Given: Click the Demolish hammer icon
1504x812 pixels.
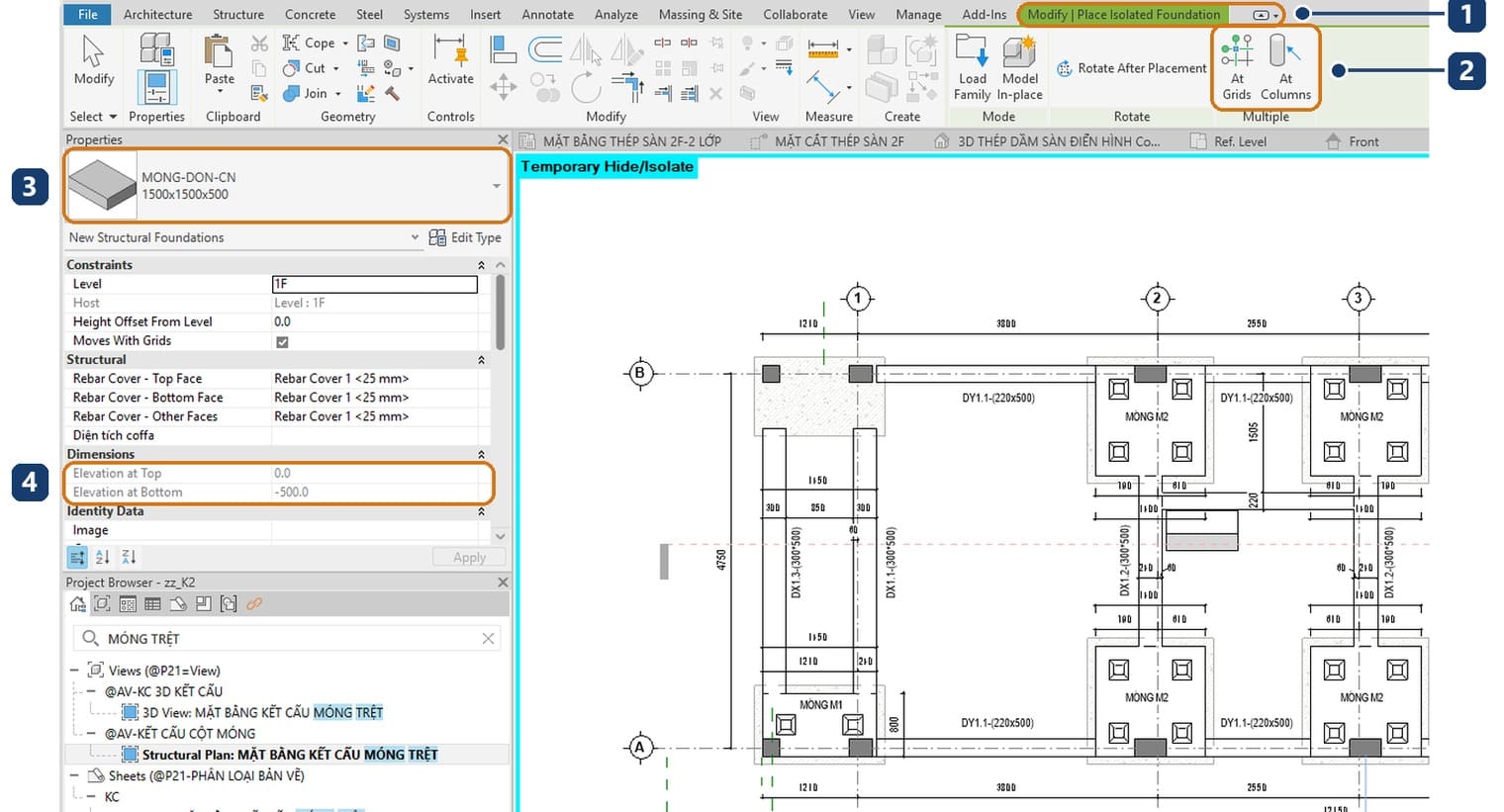Looking at the screenshot, I should [x=393, y=93].
